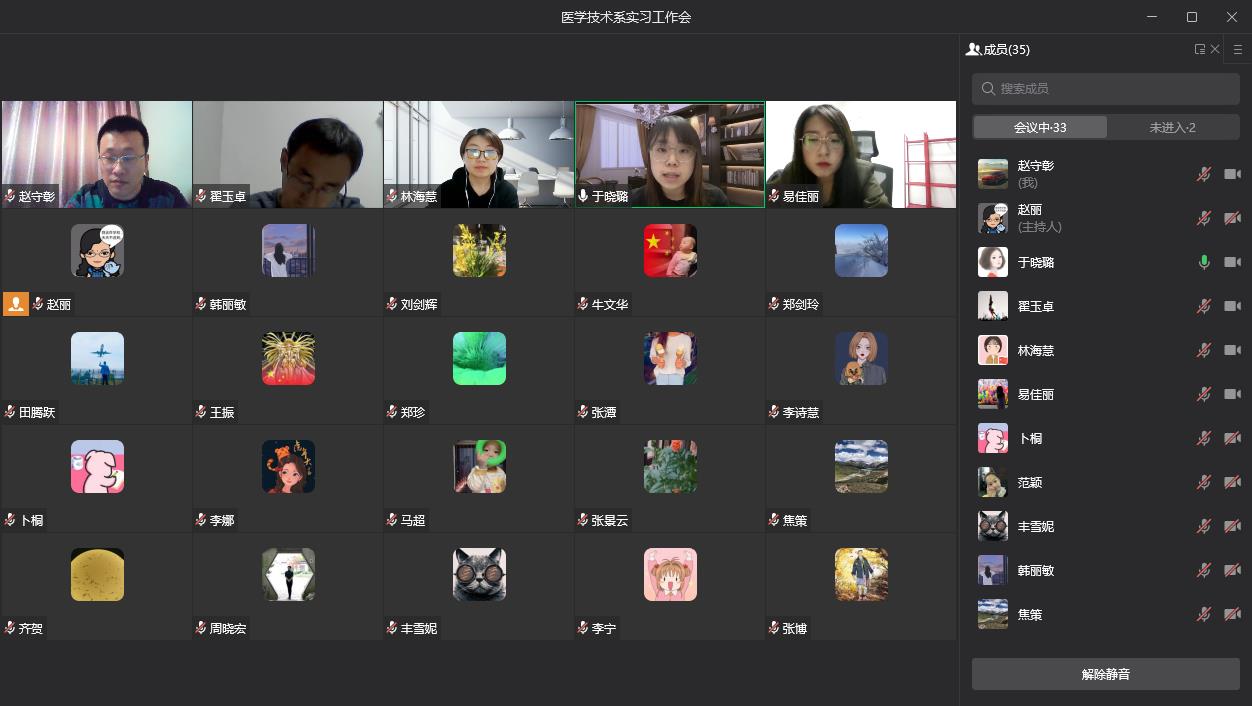Click the green microphone icon beside 于晓璐
This screenshot has height=706, width=1252.
[1204, 262]
